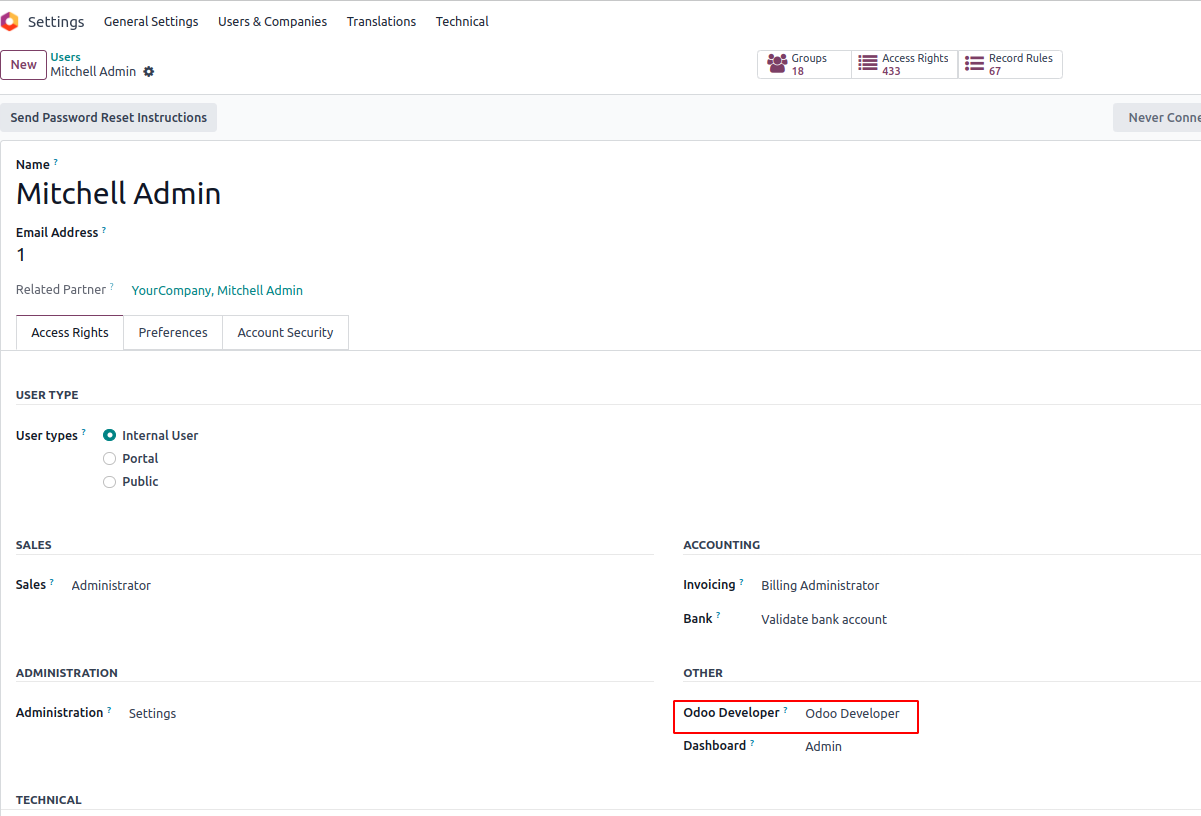Click the Odoo Settings app logo icon

coord(10,21)
